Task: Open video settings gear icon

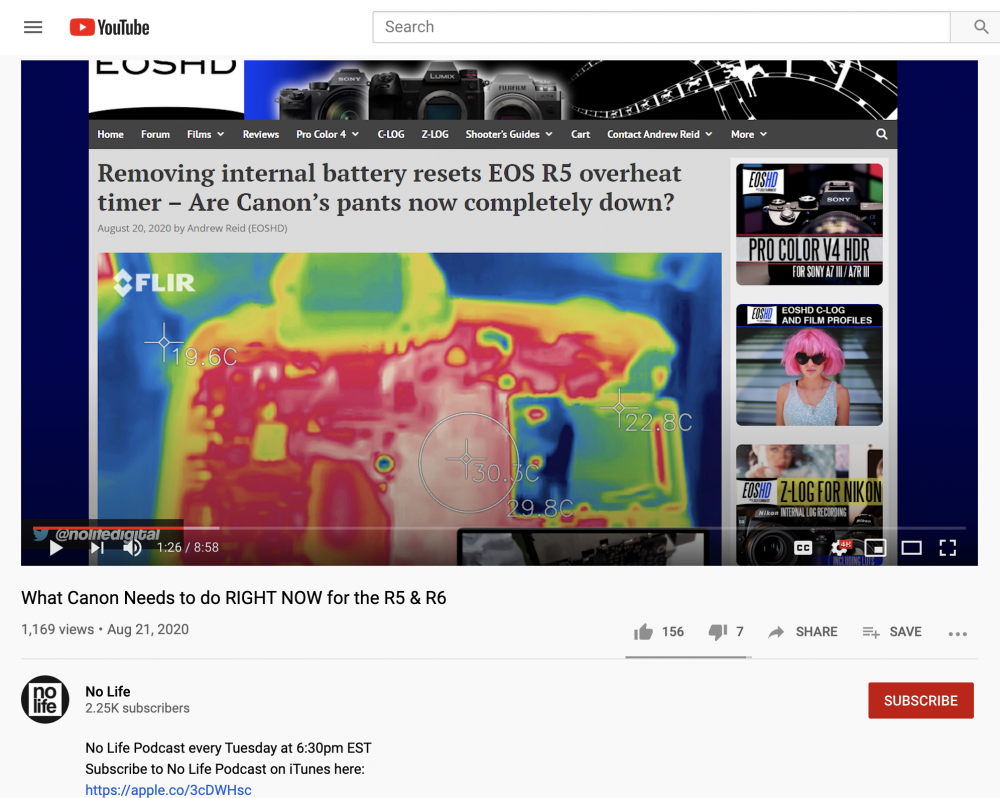Action: pos(840,547)
